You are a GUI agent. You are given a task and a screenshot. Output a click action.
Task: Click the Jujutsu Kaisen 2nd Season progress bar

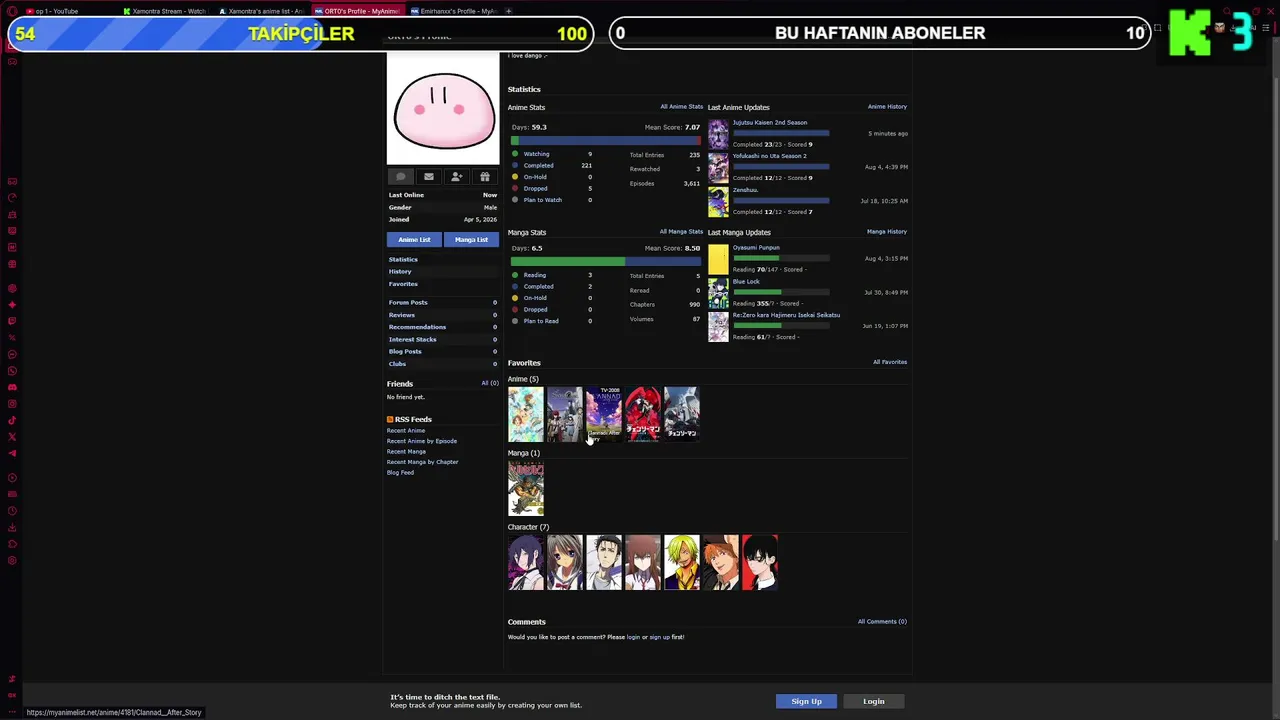click(781, 133)
